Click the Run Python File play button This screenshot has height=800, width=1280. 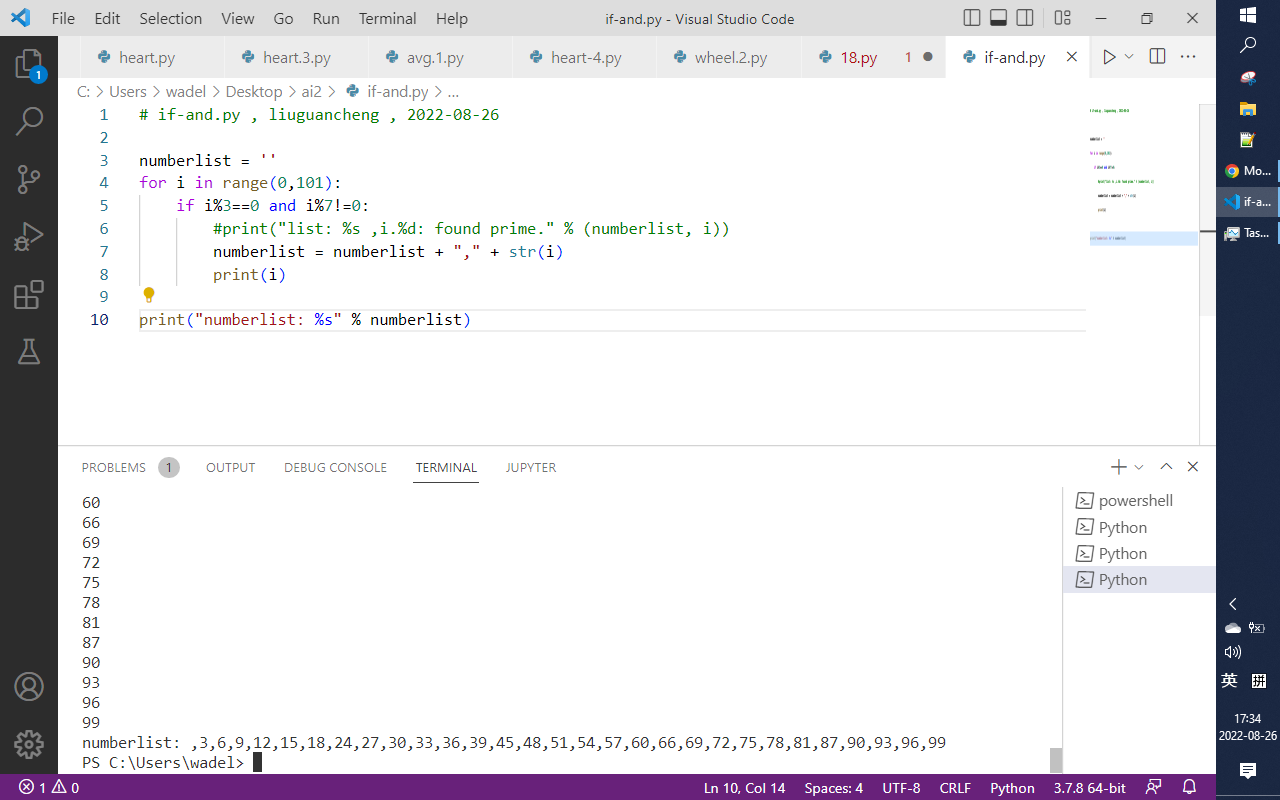[1109, 57]
